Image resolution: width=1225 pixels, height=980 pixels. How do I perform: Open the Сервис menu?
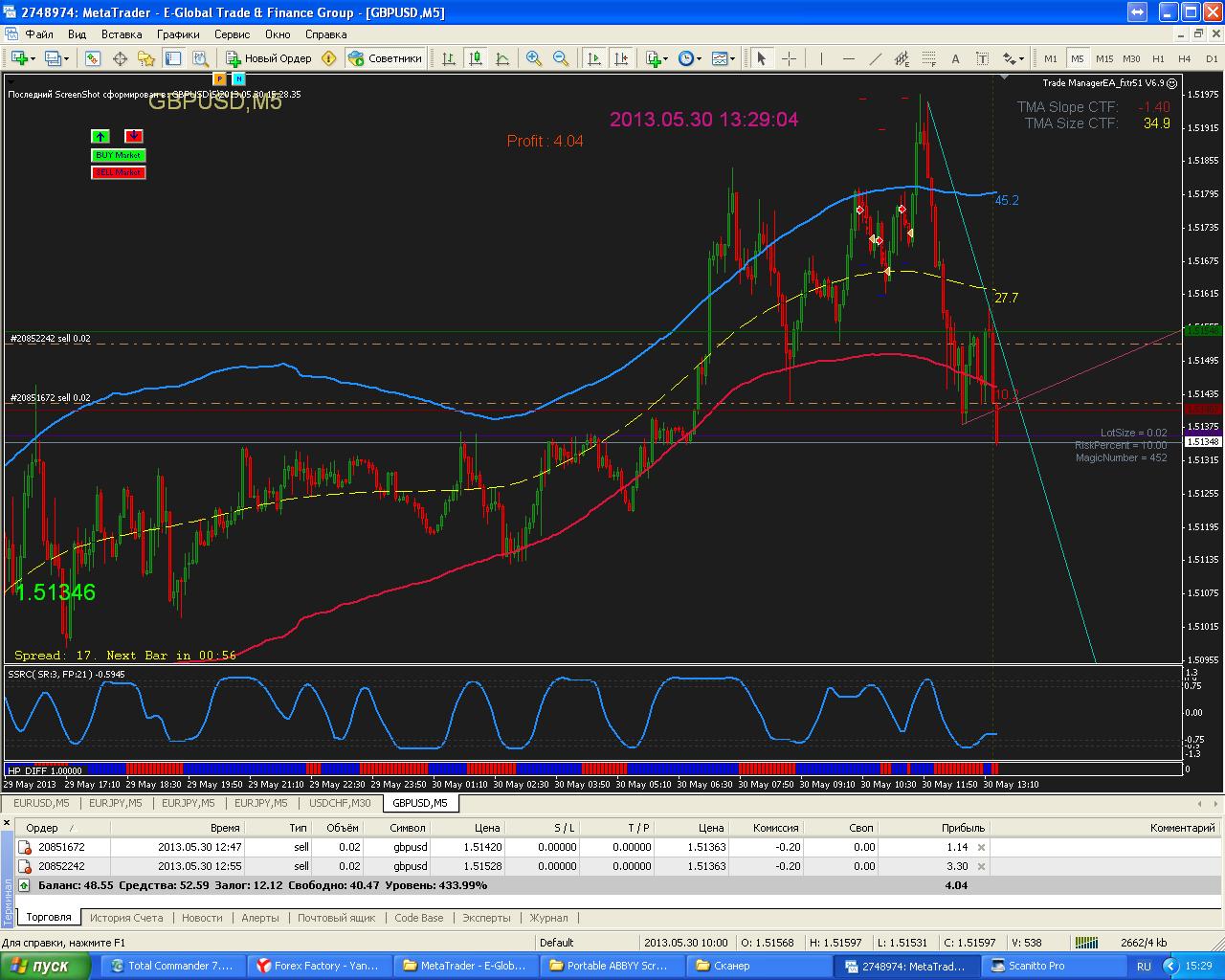coord(233,33)
